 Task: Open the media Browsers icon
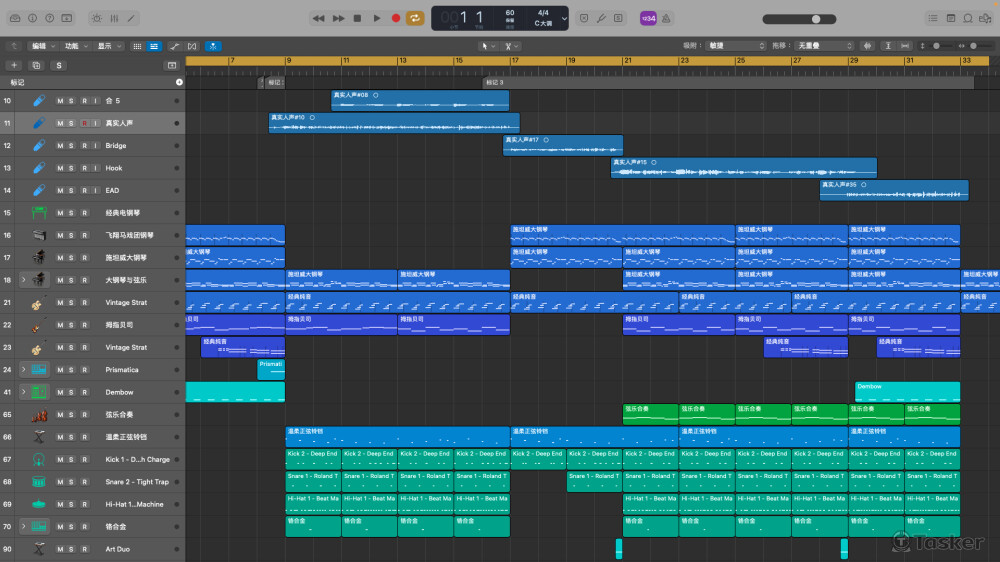coord(985,18)
